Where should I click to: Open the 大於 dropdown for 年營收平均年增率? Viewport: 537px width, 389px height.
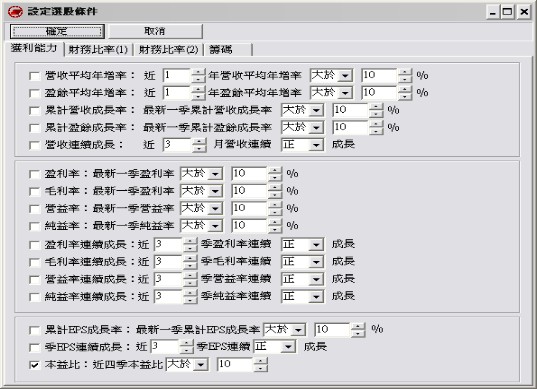[x=331, y=75]
